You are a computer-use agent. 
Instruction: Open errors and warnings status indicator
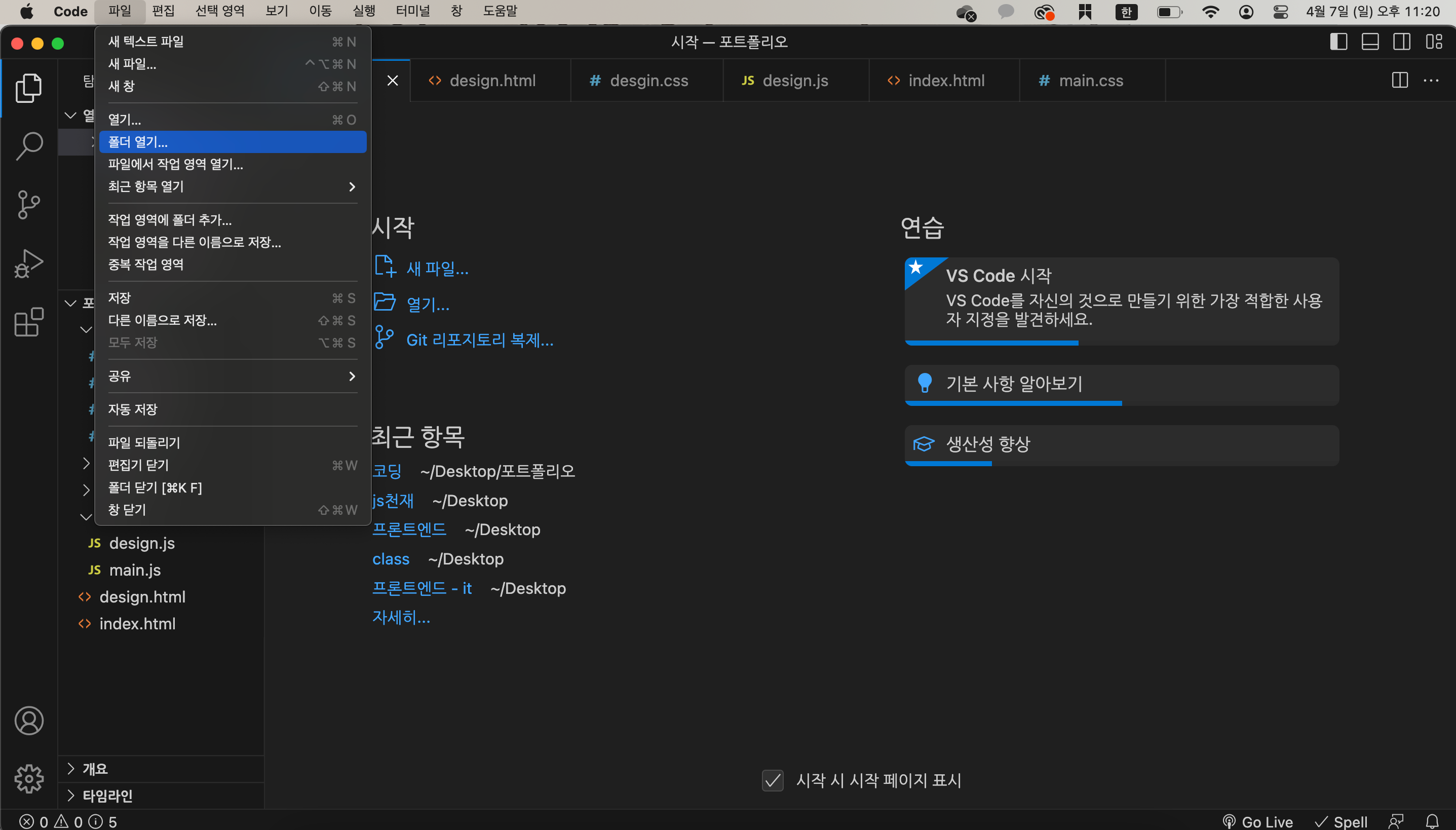point(68,821)
